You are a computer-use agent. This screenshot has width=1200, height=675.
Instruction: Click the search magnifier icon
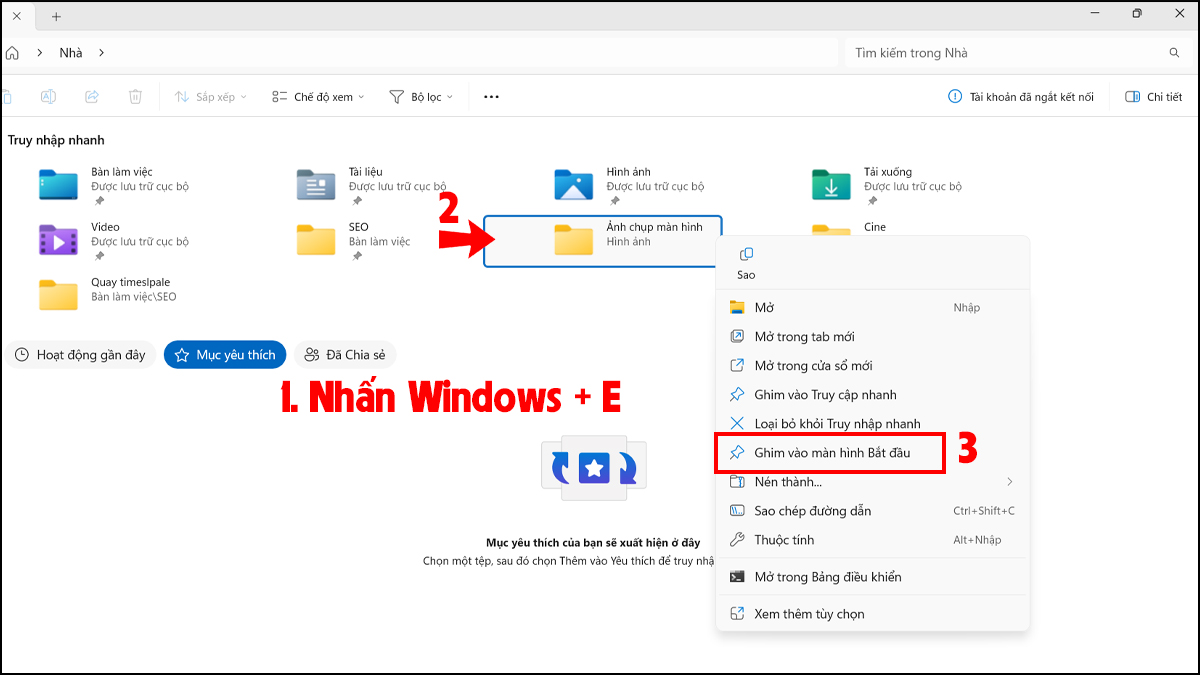coord(1174,53)
